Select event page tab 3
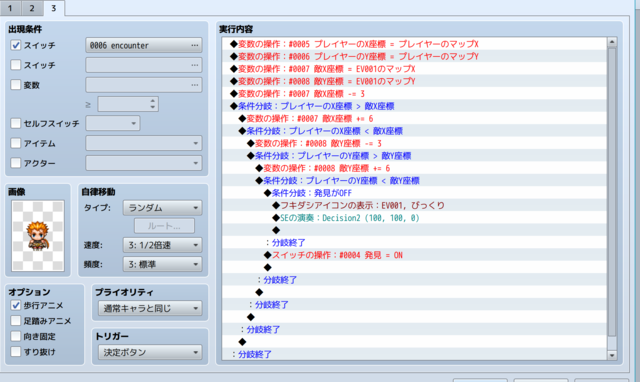This screenshot has width=640, height=382. point(53,8)
